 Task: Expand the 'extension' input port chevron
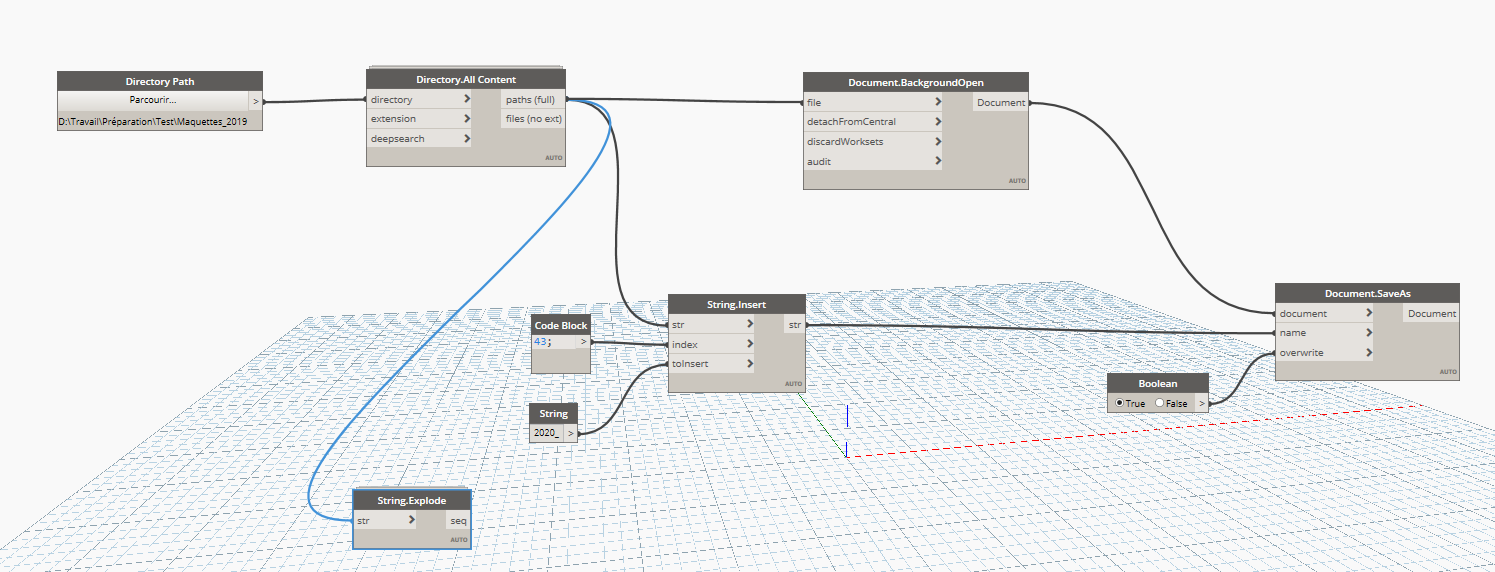467,119
